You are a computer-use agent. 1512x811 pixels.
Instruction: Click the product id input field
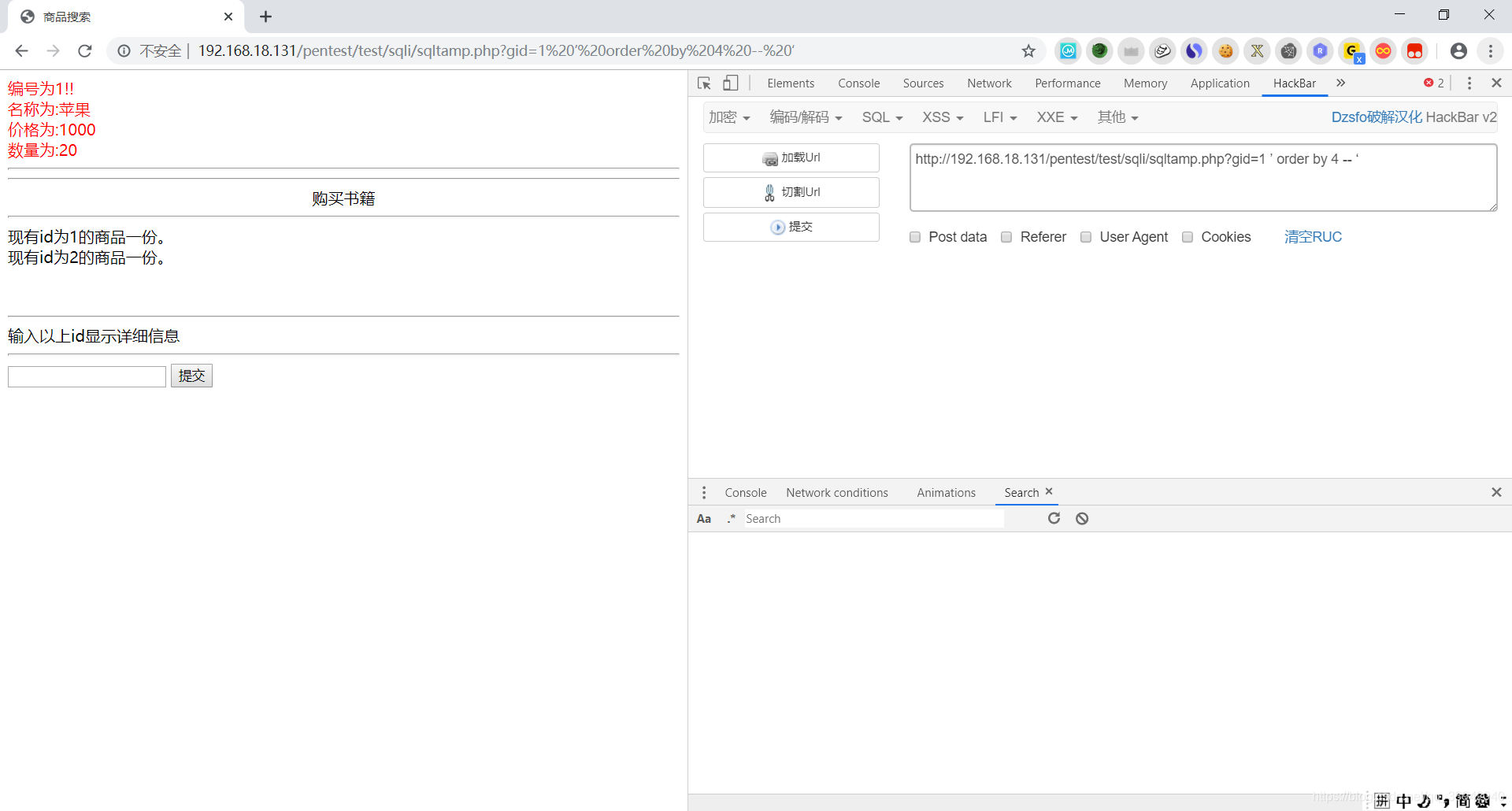[x=87, y=376]
